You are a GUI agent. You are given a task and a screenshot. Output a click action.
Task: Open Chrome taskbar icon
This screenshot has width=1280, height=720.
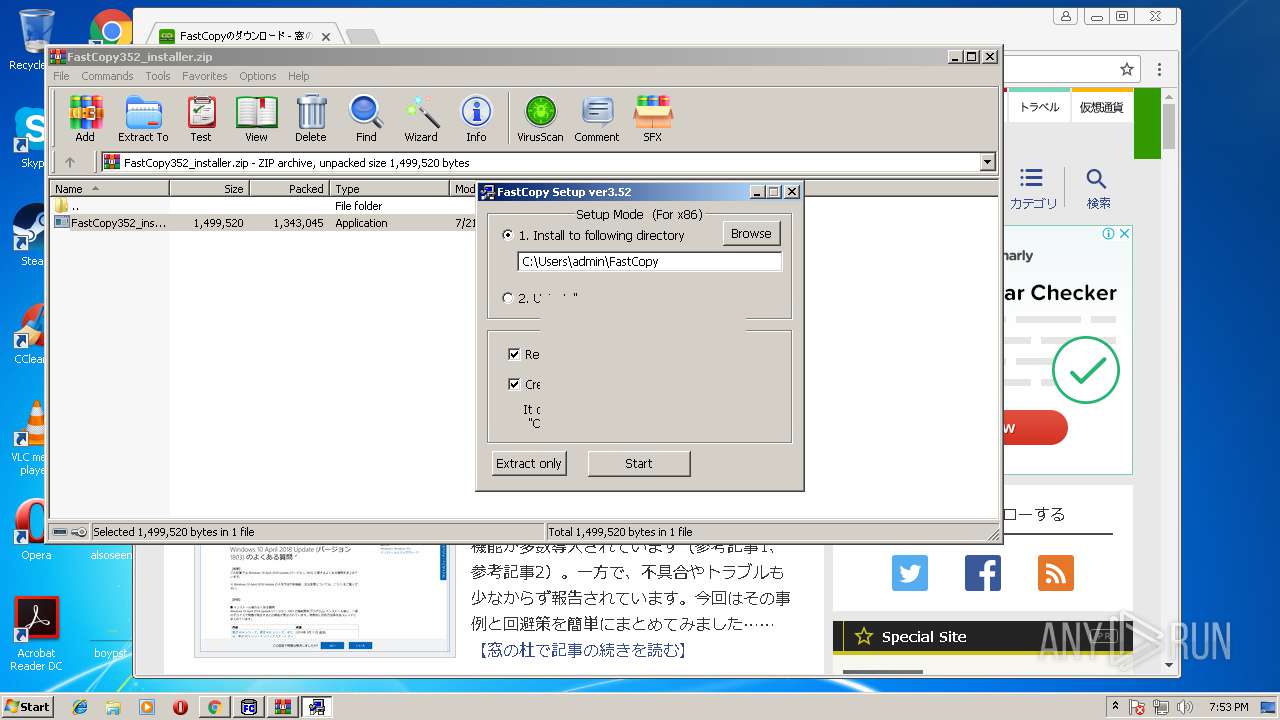coord(213,707)
